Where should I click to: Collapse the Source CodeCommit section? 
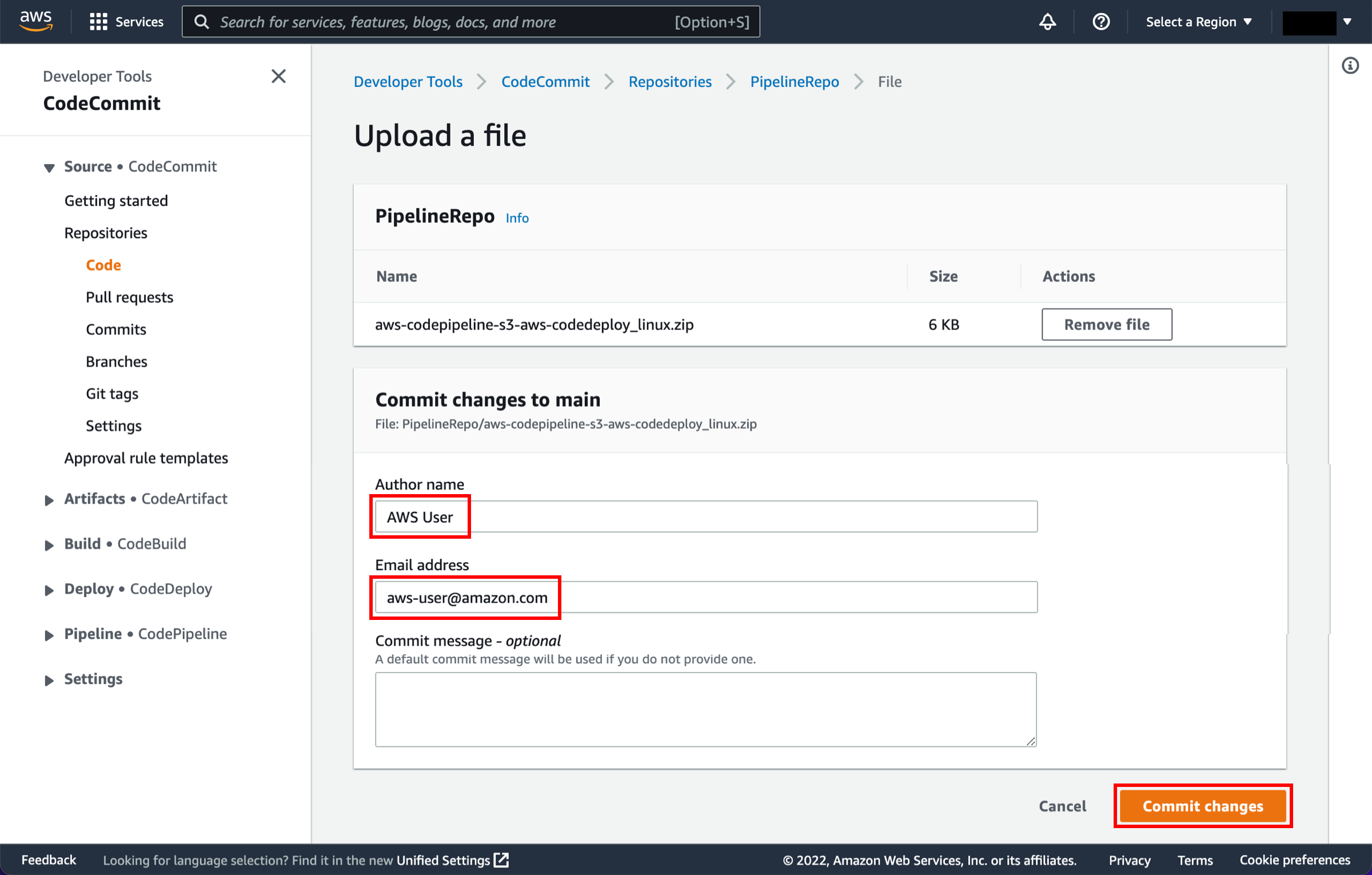[49, 167]
